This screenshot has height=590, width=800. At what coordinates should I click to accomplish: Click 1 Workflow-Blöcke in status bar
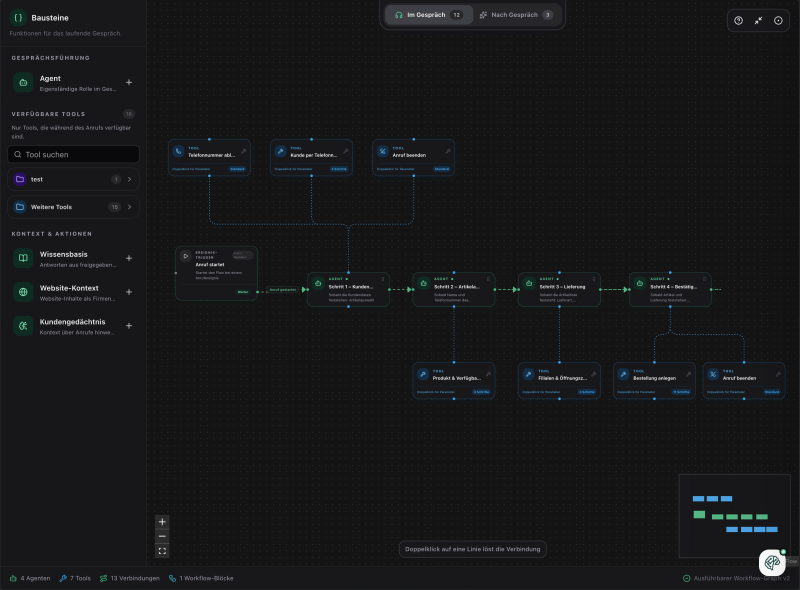click(x=201, y=578)
